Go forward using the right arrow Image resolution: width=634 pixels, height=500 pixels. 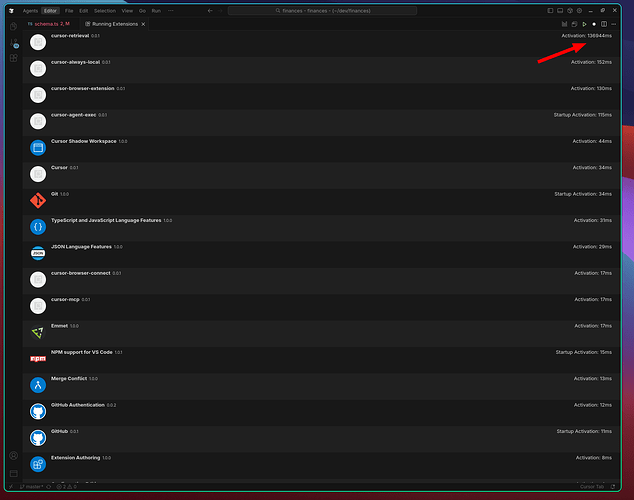pos(220,11)
